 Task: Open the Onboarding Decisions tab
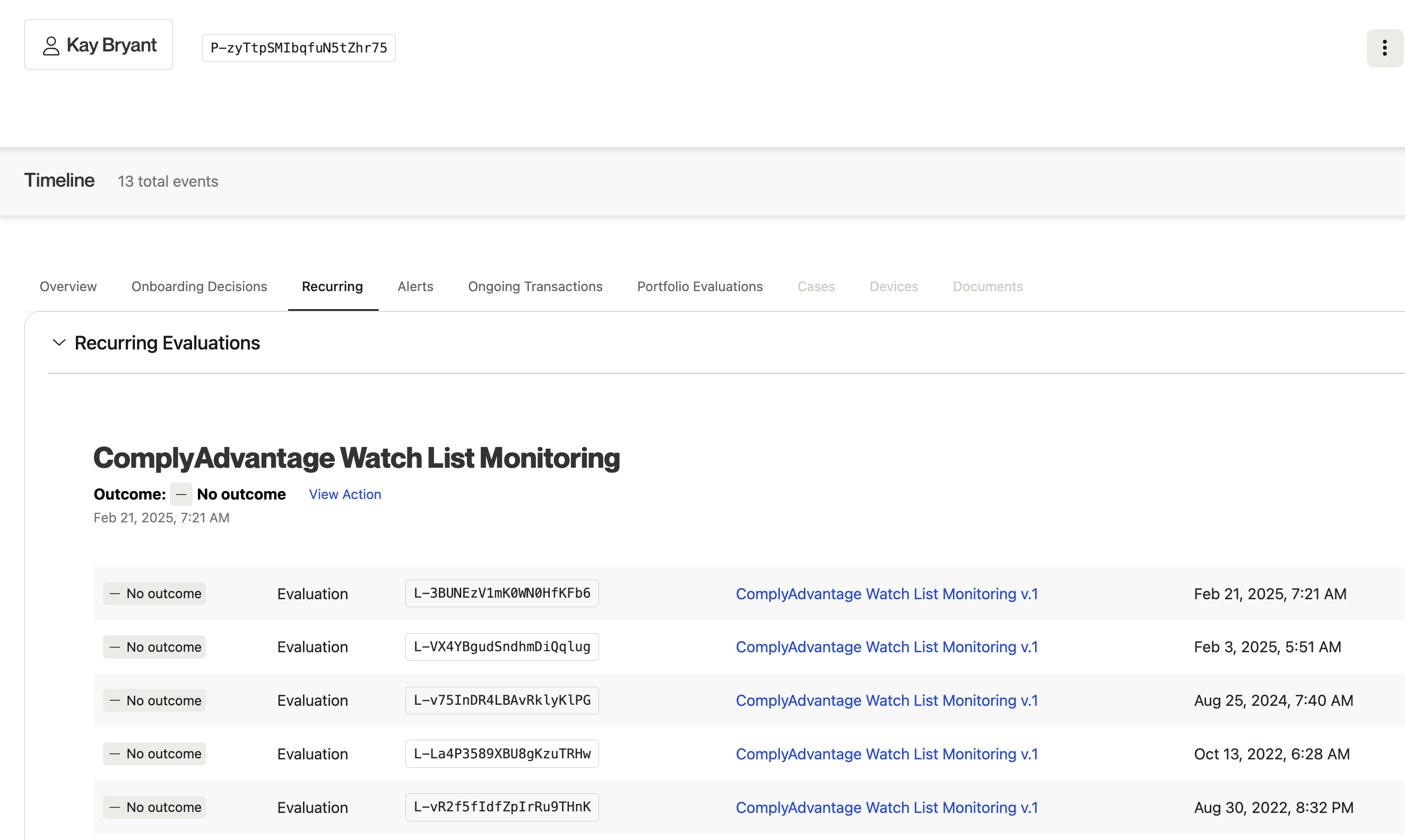pos(199,286)
